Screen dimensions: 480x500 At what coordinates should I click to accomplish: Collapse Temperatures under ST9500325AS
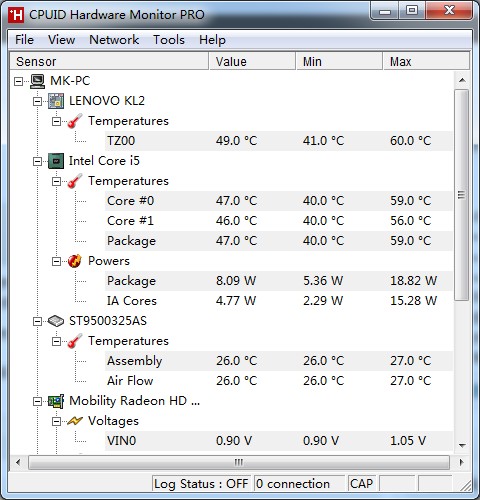click(x=56, y=341)
